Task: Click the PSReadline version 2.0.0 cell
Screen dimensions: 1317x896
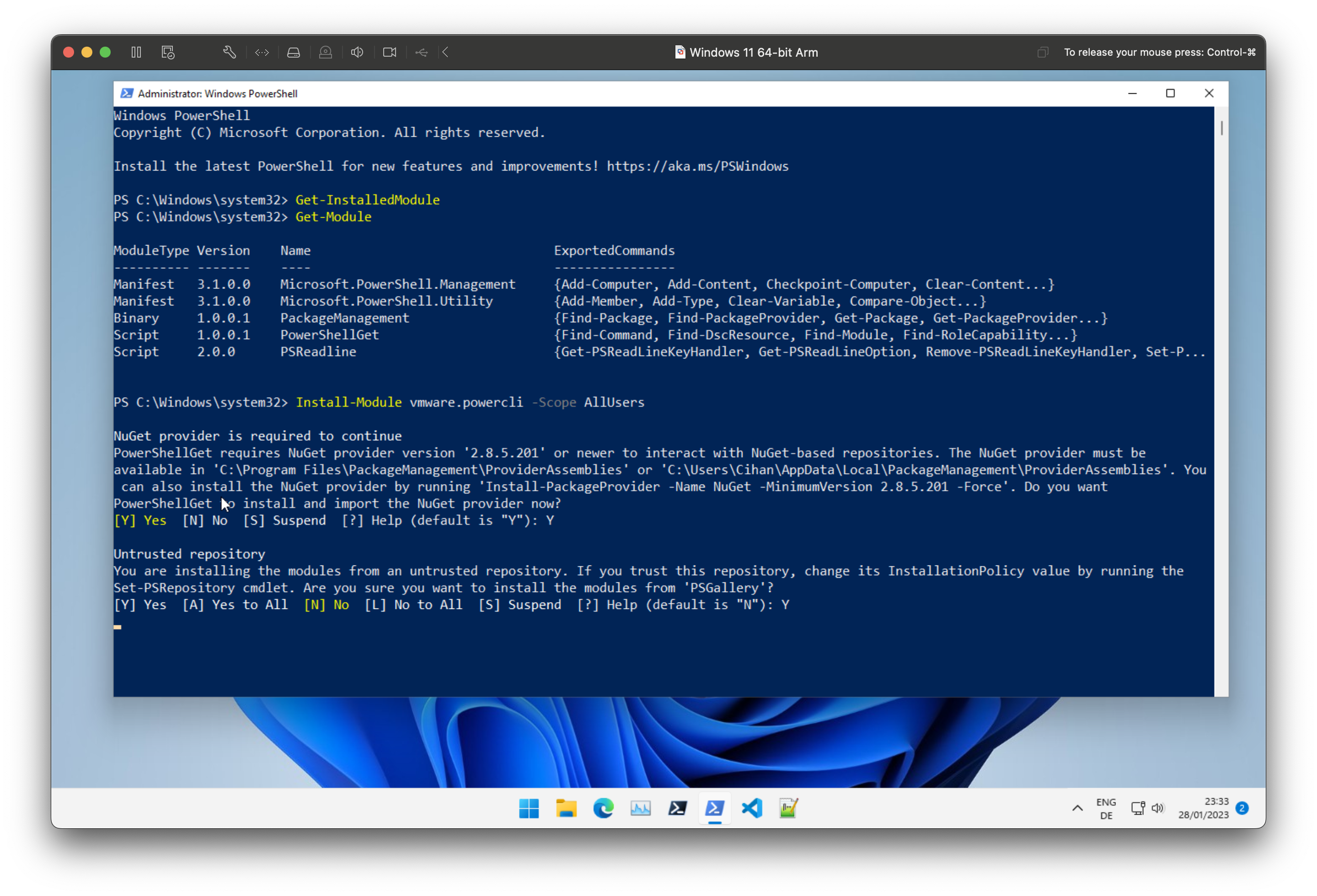Action: pos(216,352)
